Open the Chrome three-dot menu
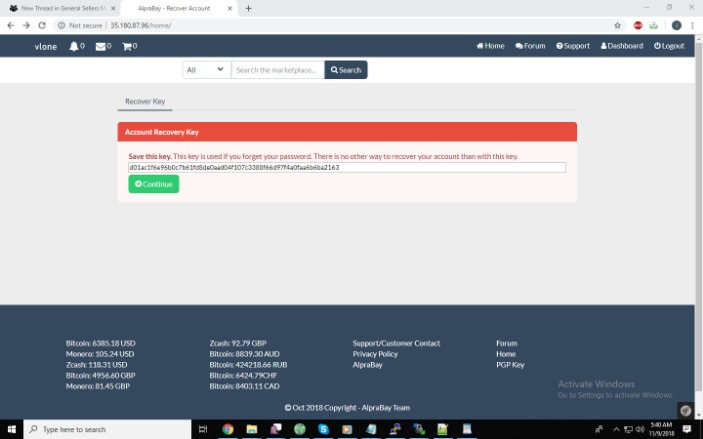Image resolution: width=703 pixels, height=439 pixels. click(692, 25)
